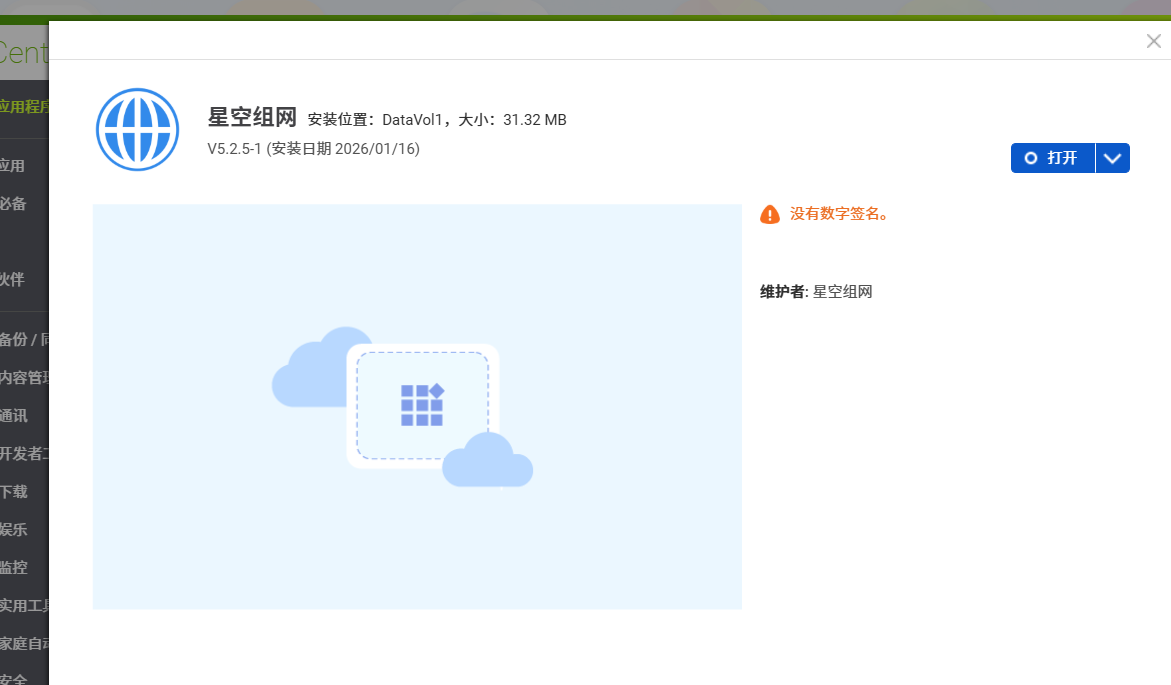Viewport: 1171px width, 685px height.
Task: Select the 备份 / 同步 sidebar category
Action: (24, 339)
